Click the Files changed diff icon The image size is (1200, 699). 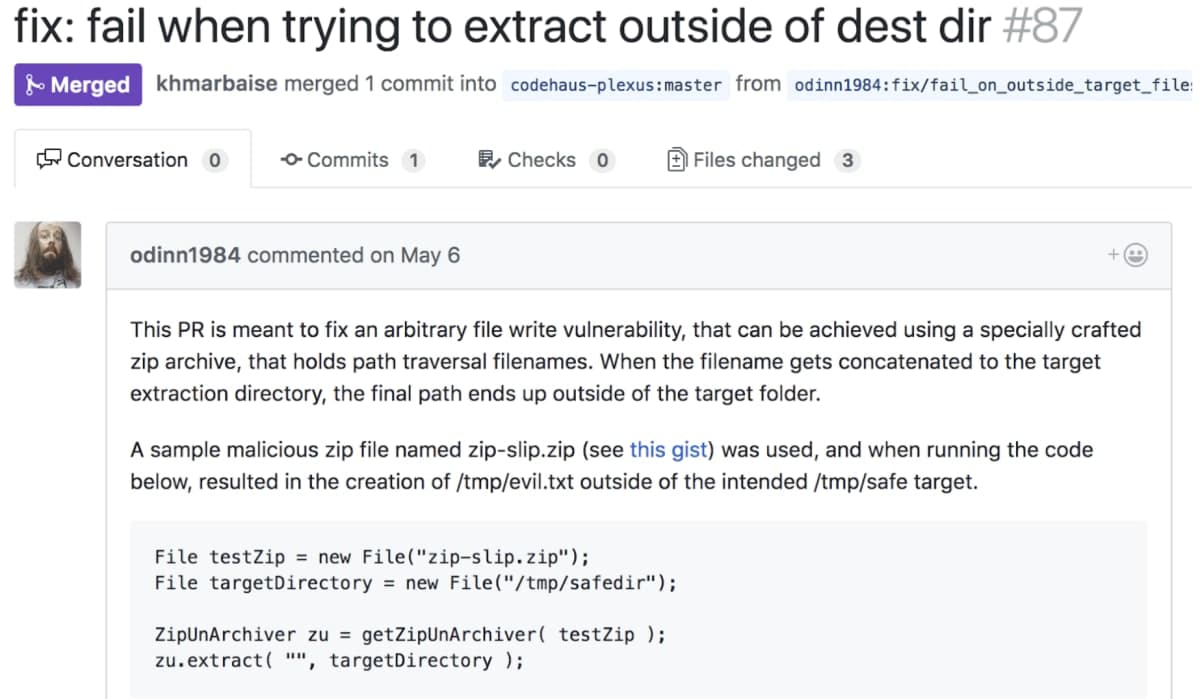pyautogui.click(x=677, y=160)
